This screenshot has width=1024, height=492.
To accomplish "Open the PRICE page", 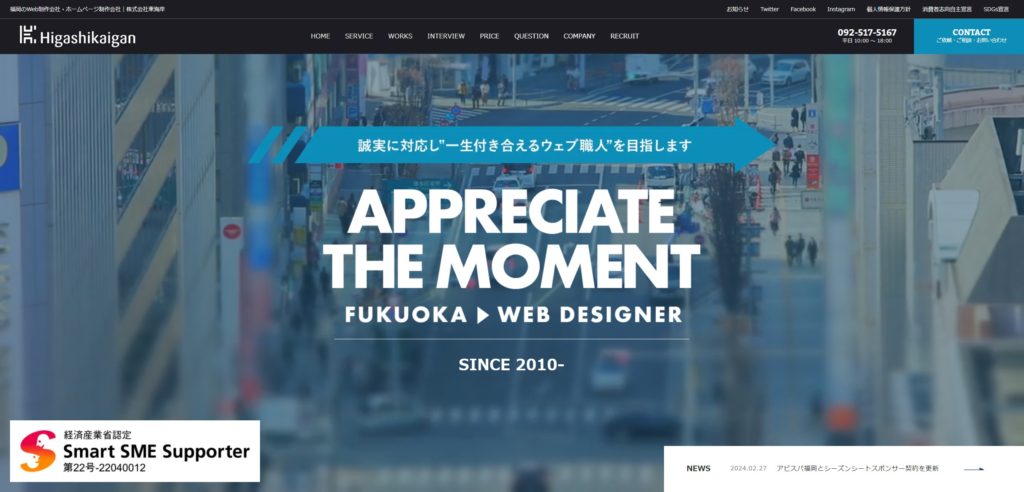I will [x=489, y=36].
